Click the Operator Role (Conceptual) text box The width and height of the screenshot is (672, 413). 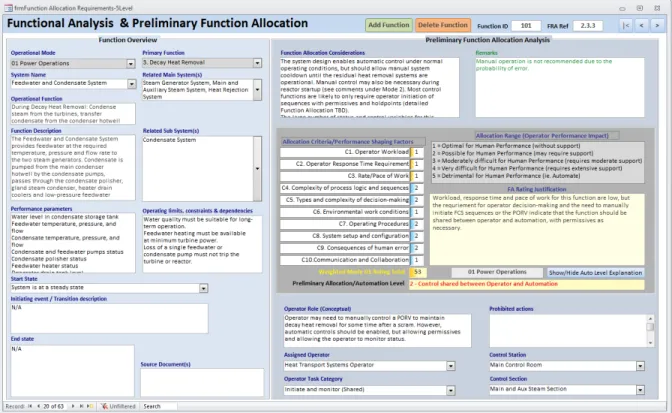click(x=377, y=331)
